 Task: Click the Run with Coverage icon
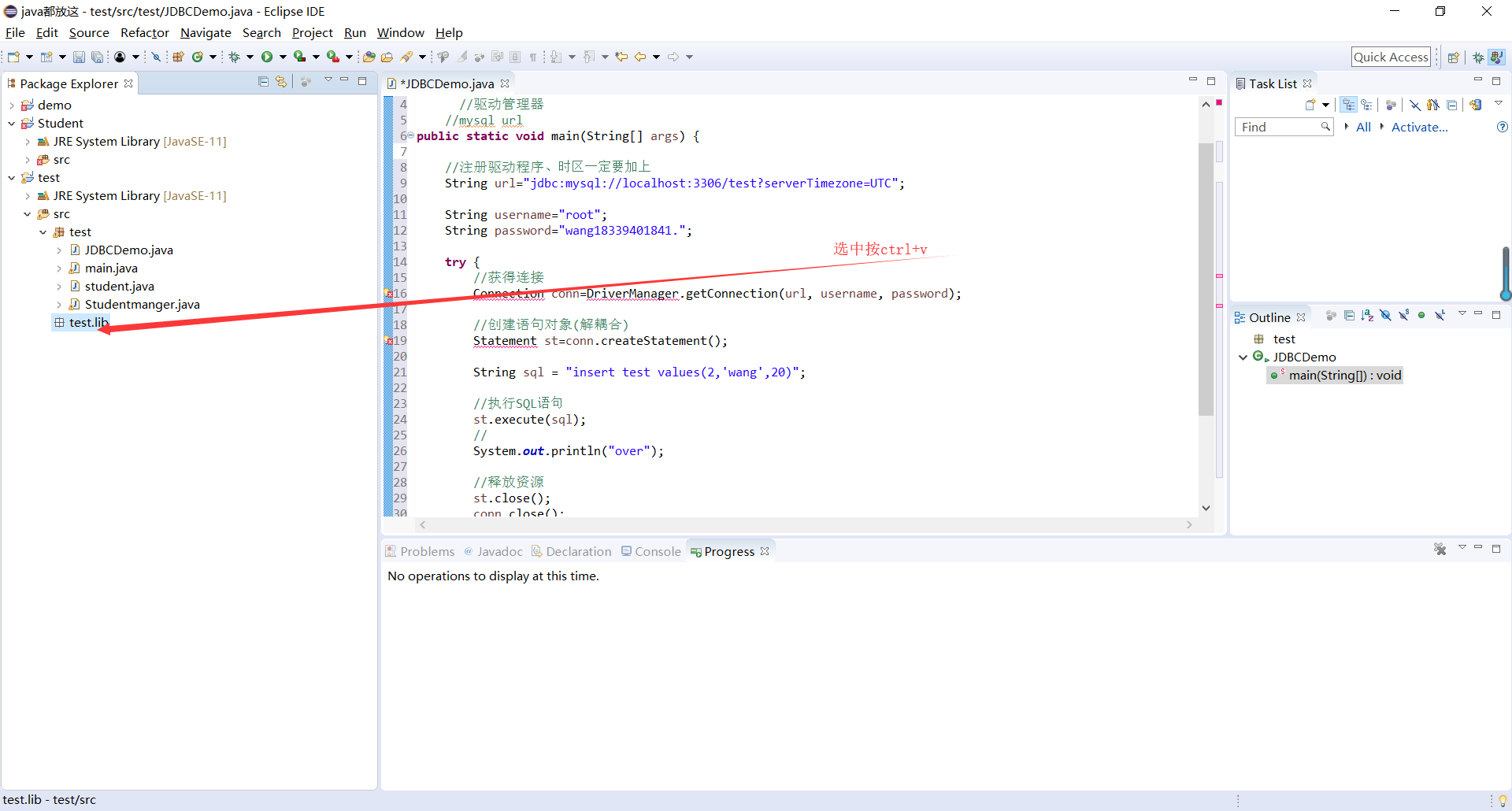click(299, 57)
